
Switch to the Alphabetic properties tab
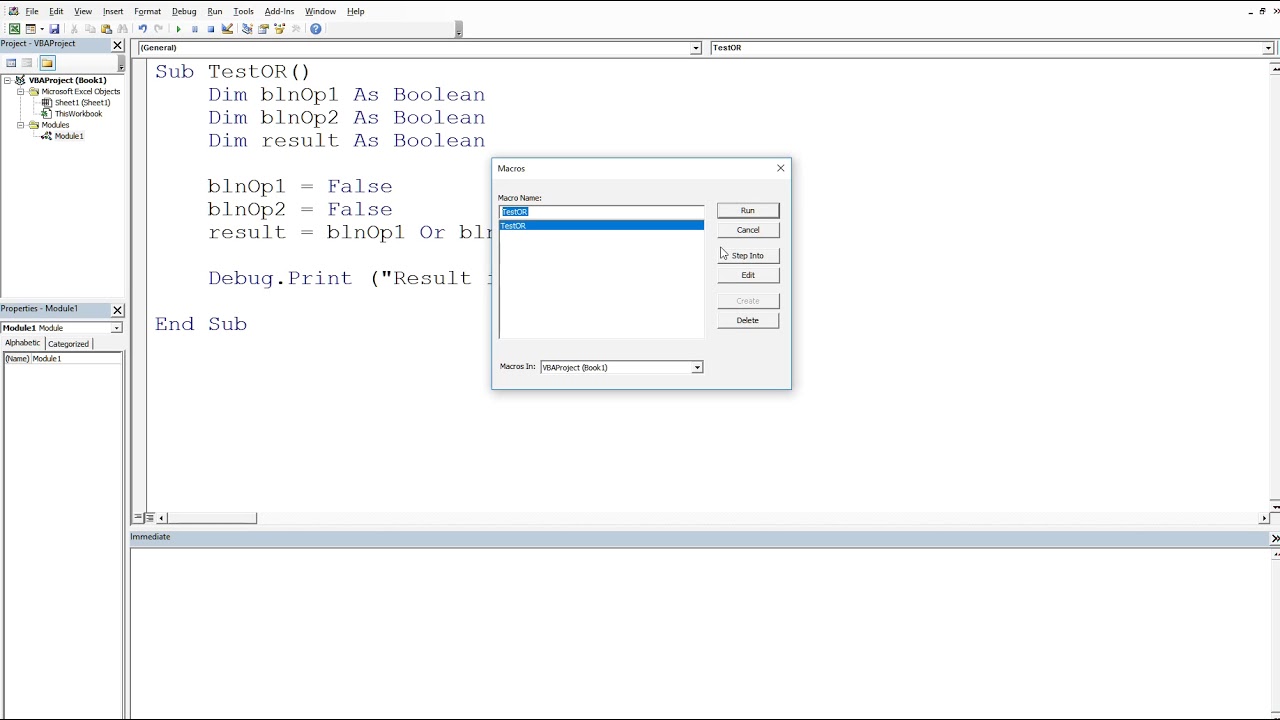pos(22,343)
